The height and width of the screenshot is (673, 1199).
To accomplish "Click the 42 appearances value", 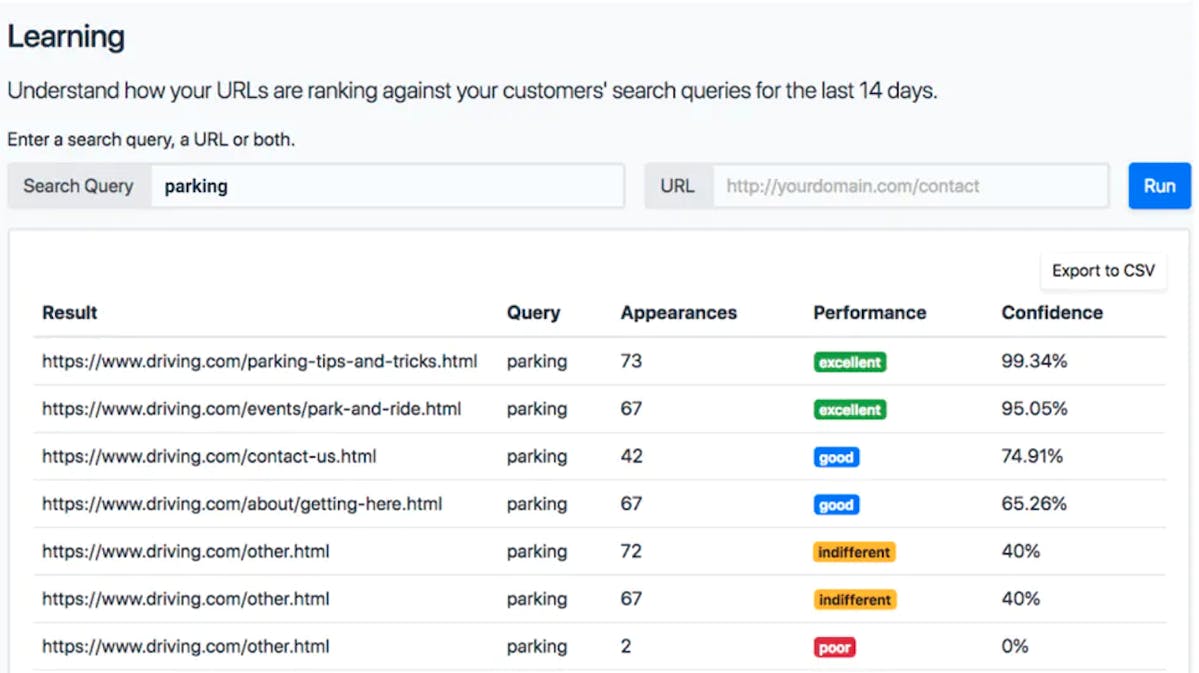I will pos(631,457).
